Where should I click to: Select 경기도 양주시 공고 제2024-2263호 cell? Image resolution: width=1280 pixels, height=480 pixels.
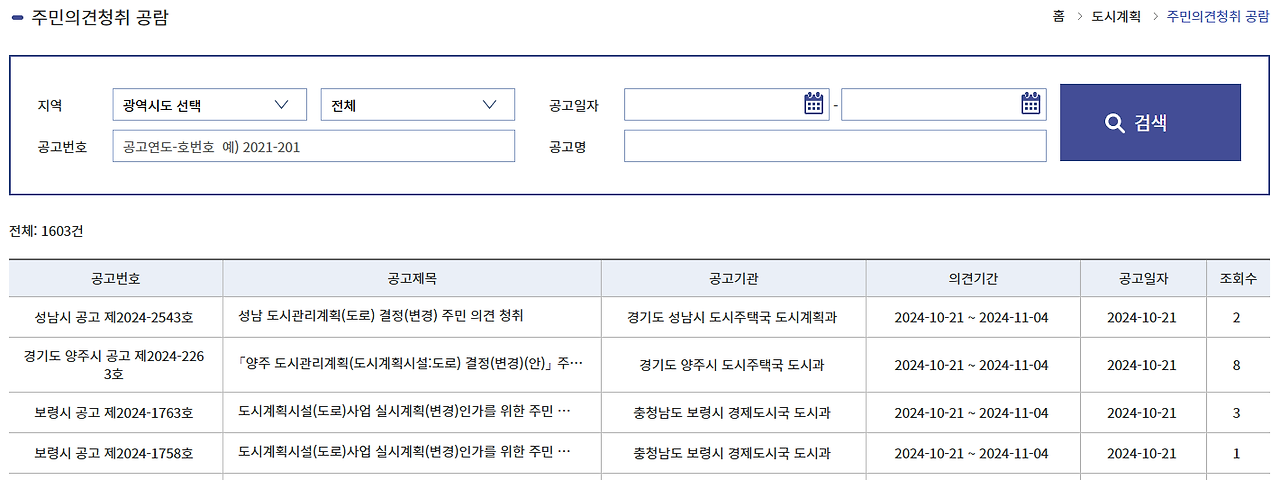pos(116,365)
